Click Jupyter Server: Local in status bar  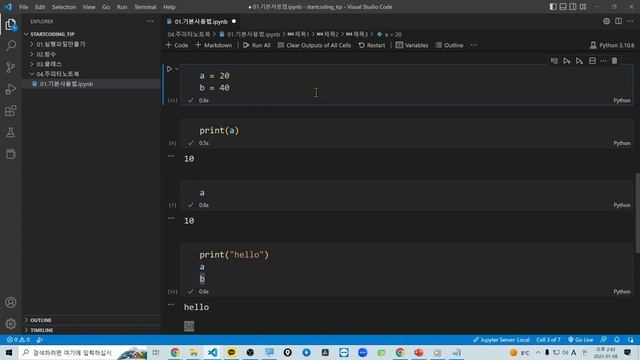coord(501,340)
